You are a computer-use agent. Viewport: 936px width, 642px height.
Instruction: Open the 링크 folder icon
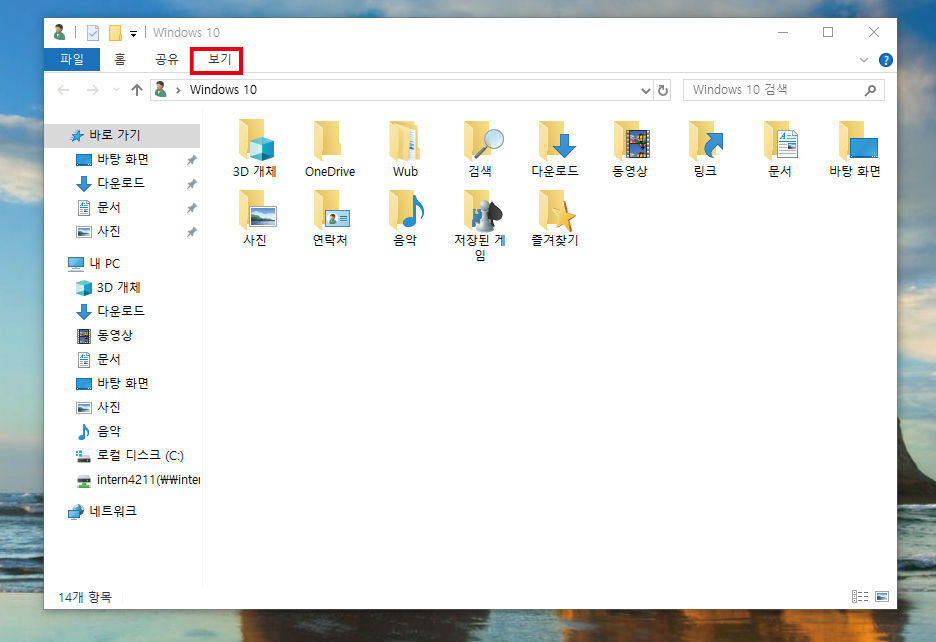(705, 148)
